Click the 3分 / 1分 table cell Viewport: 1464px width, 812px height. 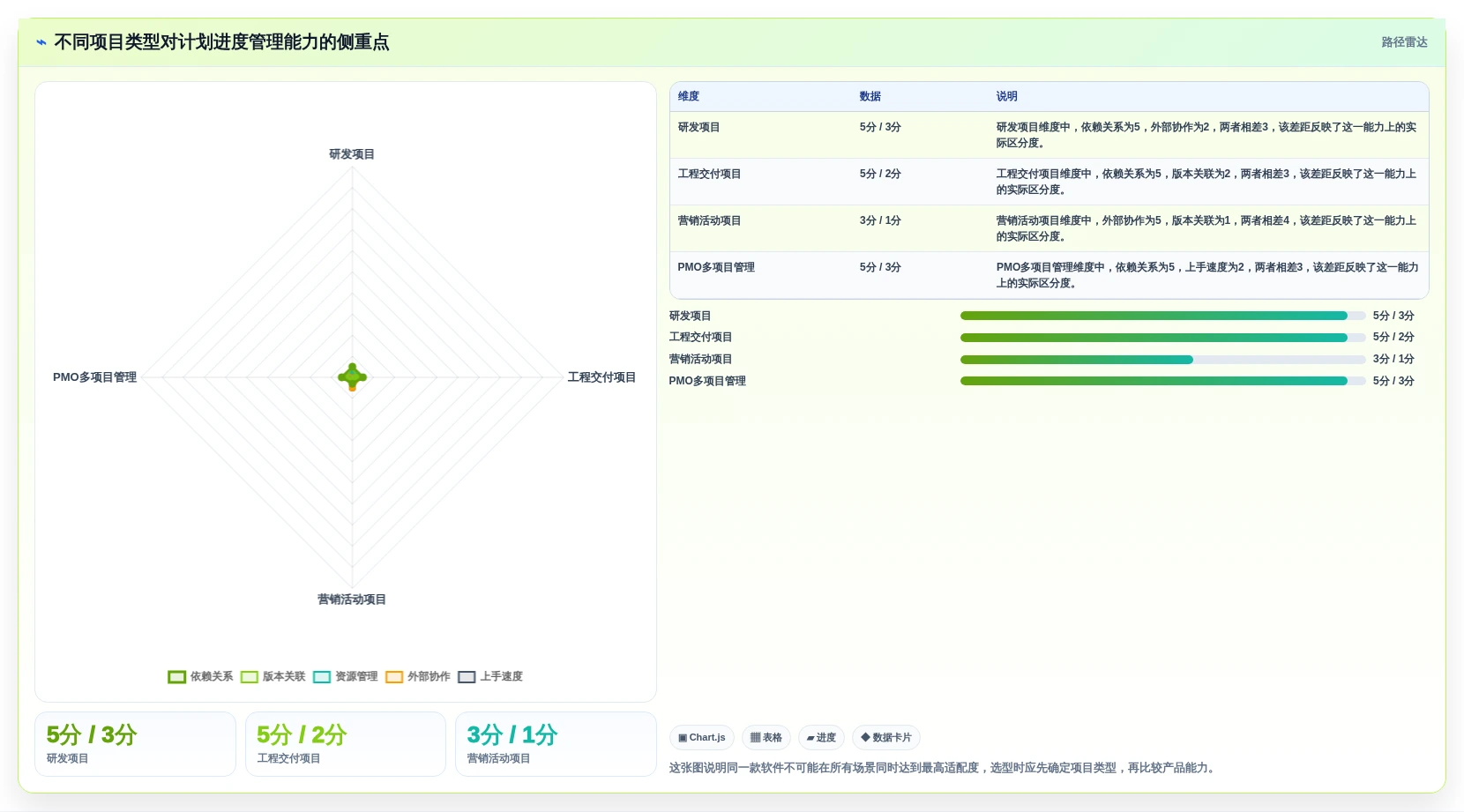pyautogui.click(x=880, y=220)
